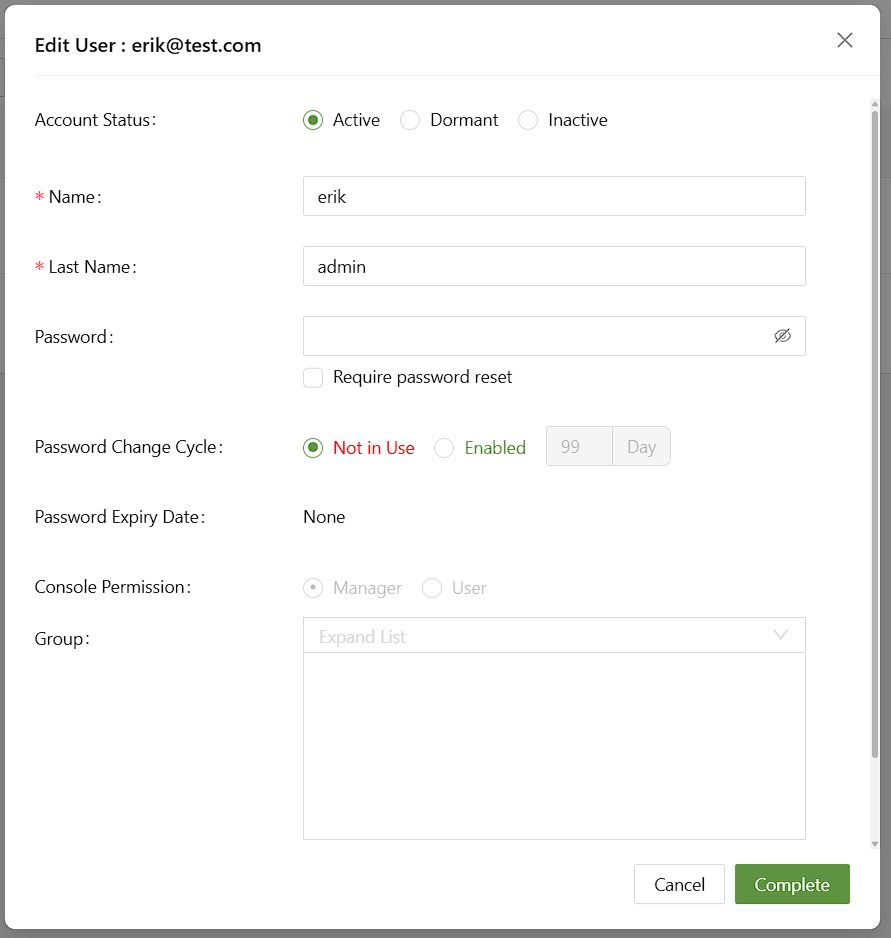Set account status to Dormant
The width and height of the screenshot is (891, 938).
[x=410, y=120]
